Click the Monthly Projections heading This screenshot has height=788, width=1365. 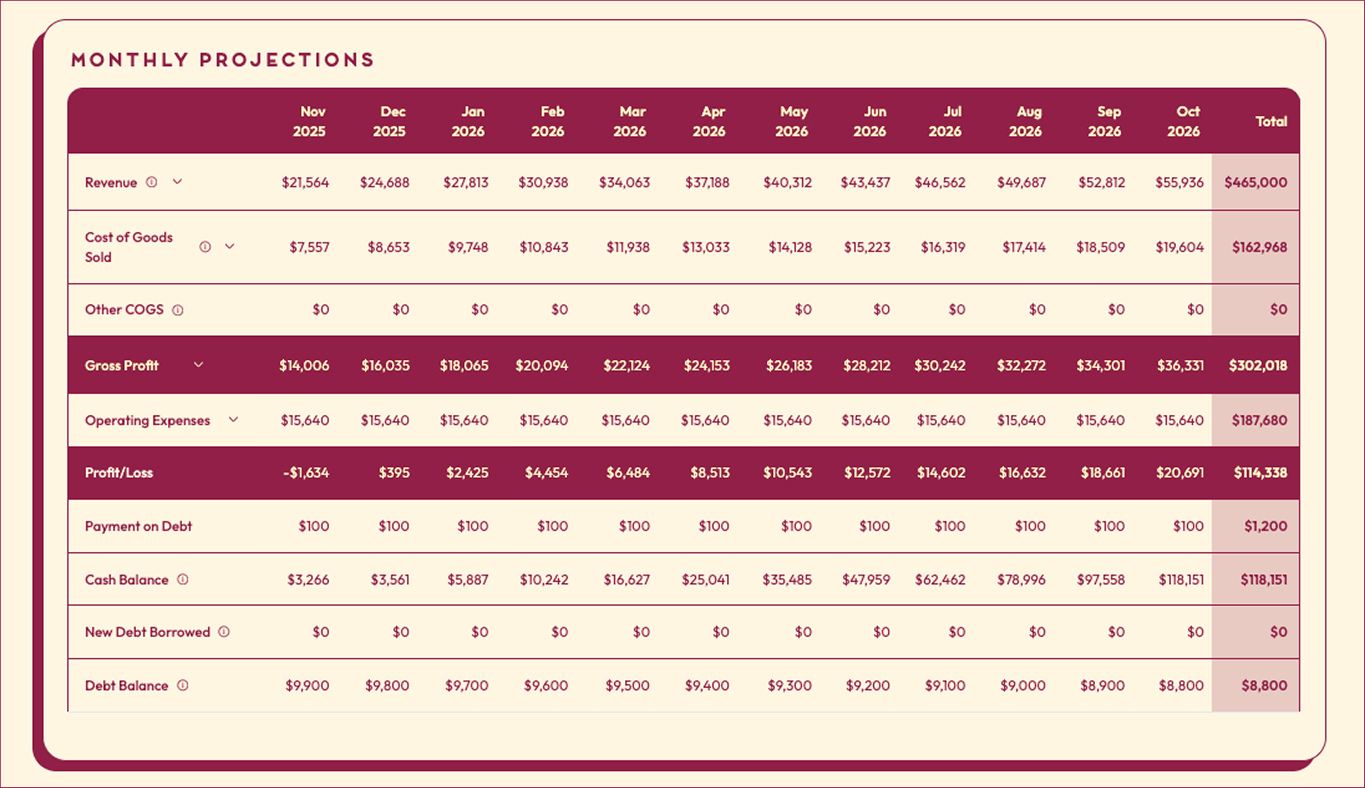point(223,60)
